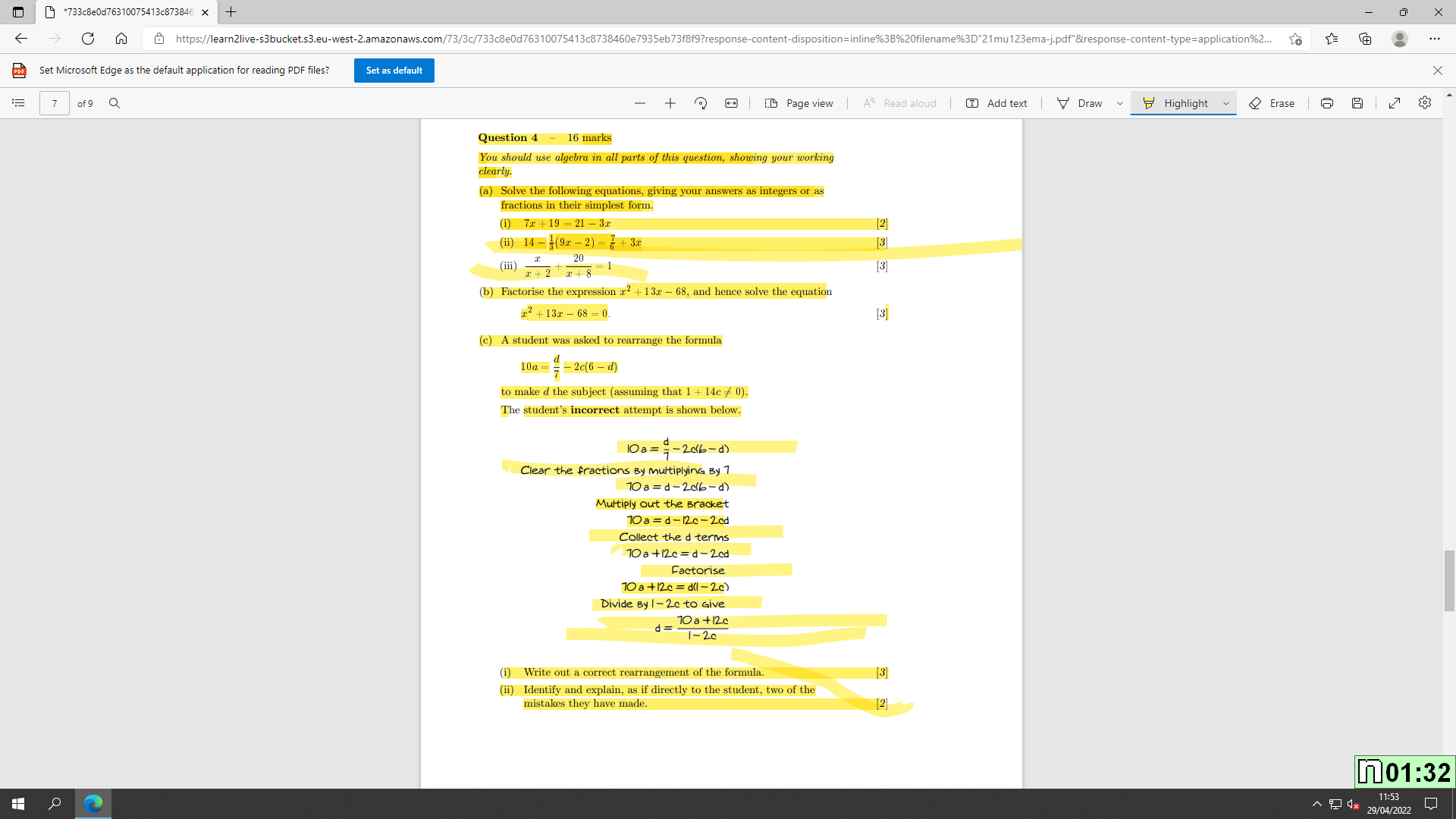Image resolution: width=1456 pixels, height=819 pixels.
Task: Open a new browser tab
Action: click(x=231, y=12)
